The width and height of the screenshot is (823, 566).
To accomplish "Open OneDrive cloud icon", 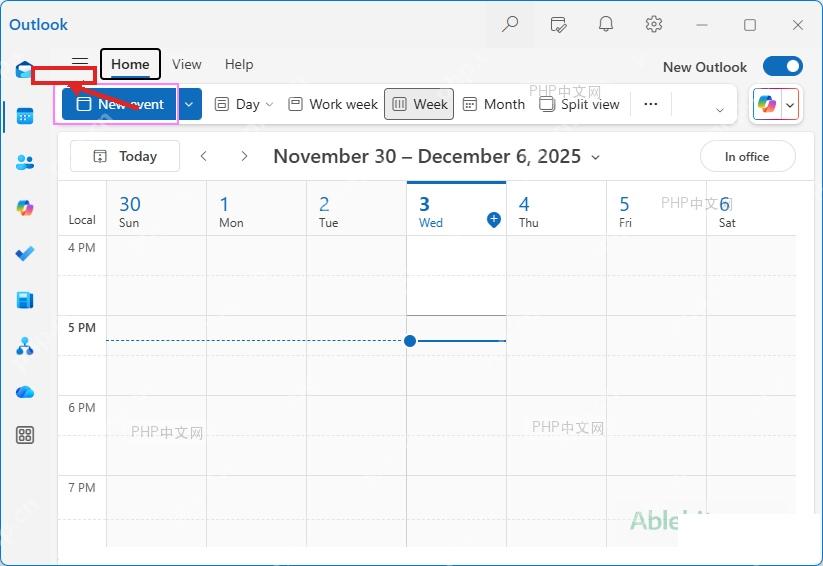I will (25, 392).
